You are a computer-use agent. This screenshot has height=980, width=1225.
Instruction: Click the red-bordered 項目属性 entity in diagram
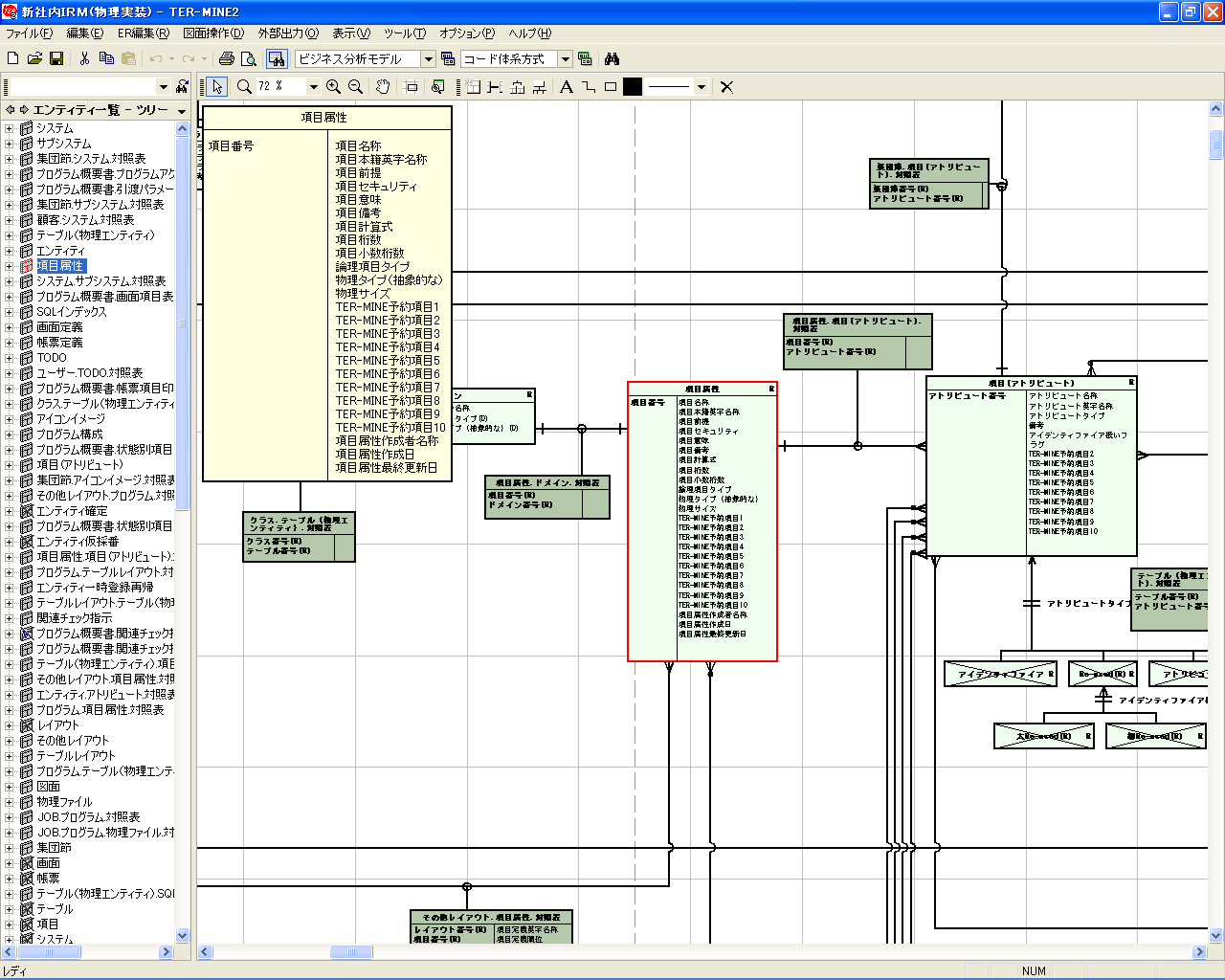[702, 522]
